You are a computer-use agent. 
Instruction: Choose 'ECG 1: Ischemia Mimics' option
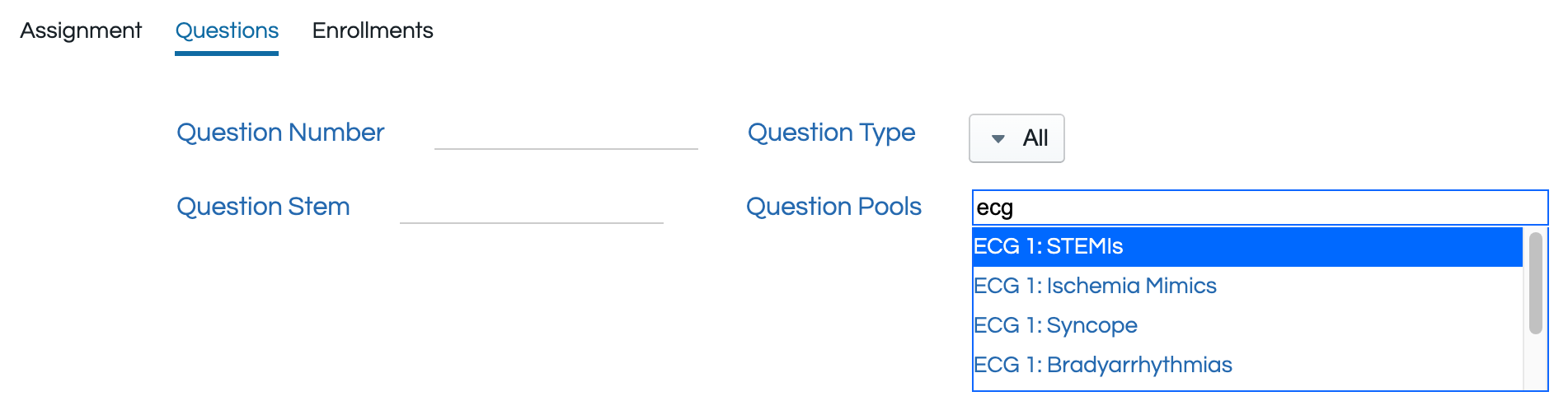click(1095, 286)
